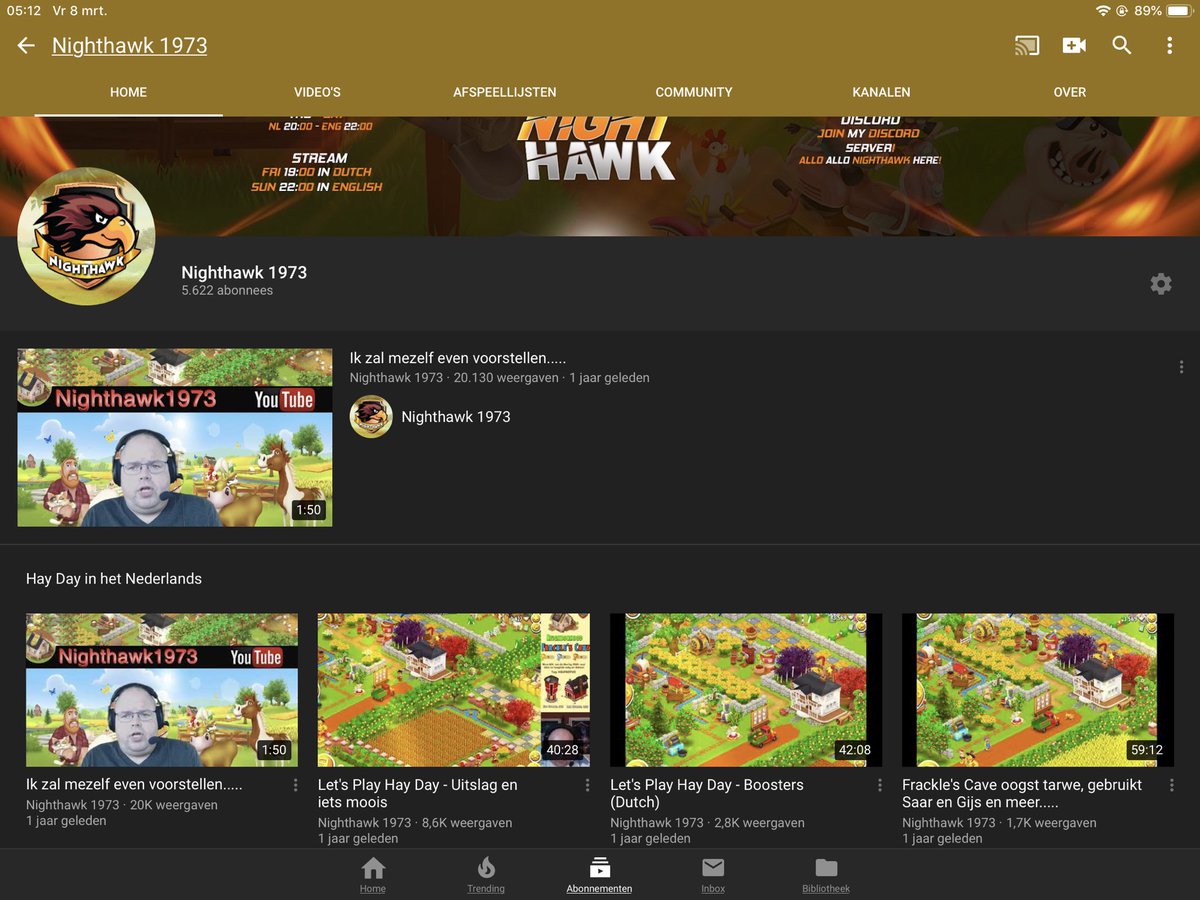Viewport: 1200px width, 900px height.
Task: Tap 'Nighthawk 1973' name beside featured video avatar
Action: point(456,417)
